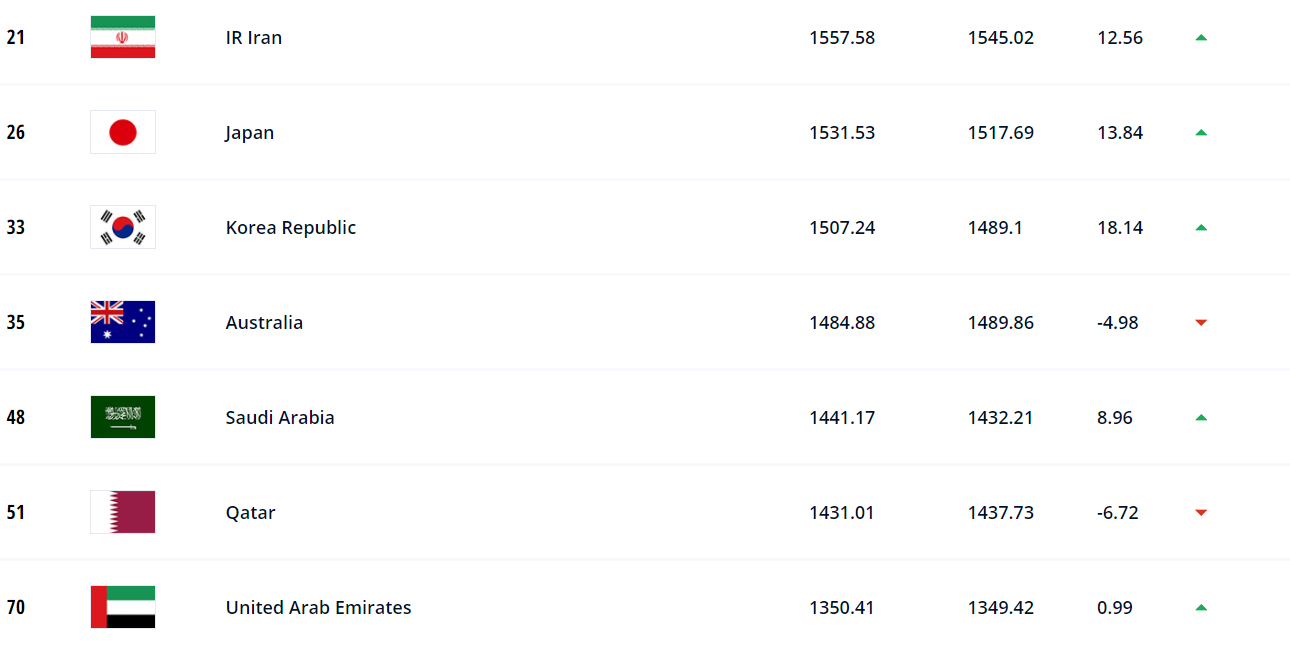Click Qatar's previous points 1437.73
Screen dimensions: 1290x648
point(1001,512)
